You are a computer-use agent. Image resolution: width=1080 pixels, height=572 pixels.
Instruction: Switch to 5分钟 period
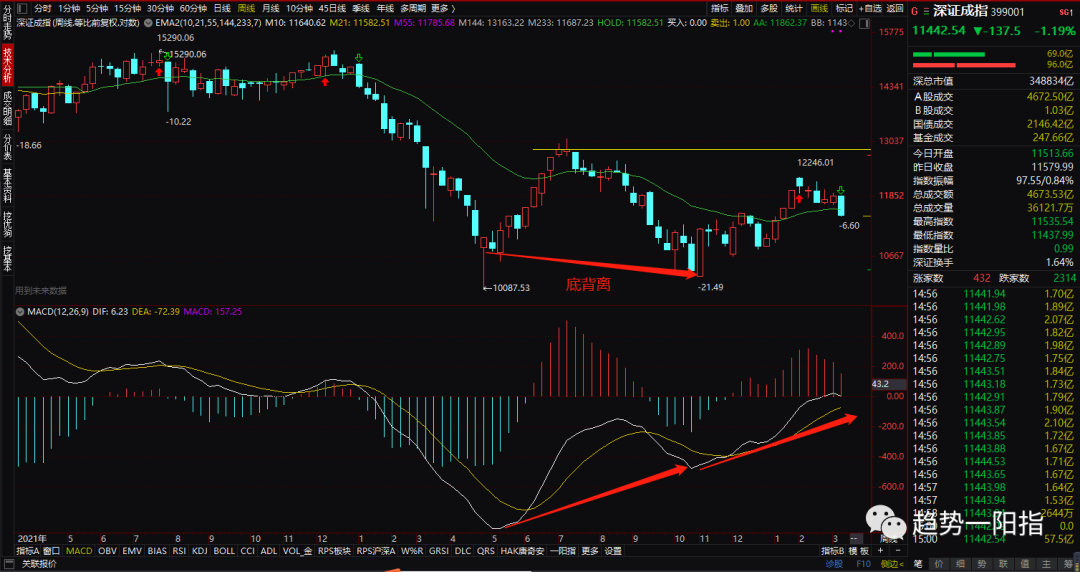pyautogui.click(x=97, y=8)
